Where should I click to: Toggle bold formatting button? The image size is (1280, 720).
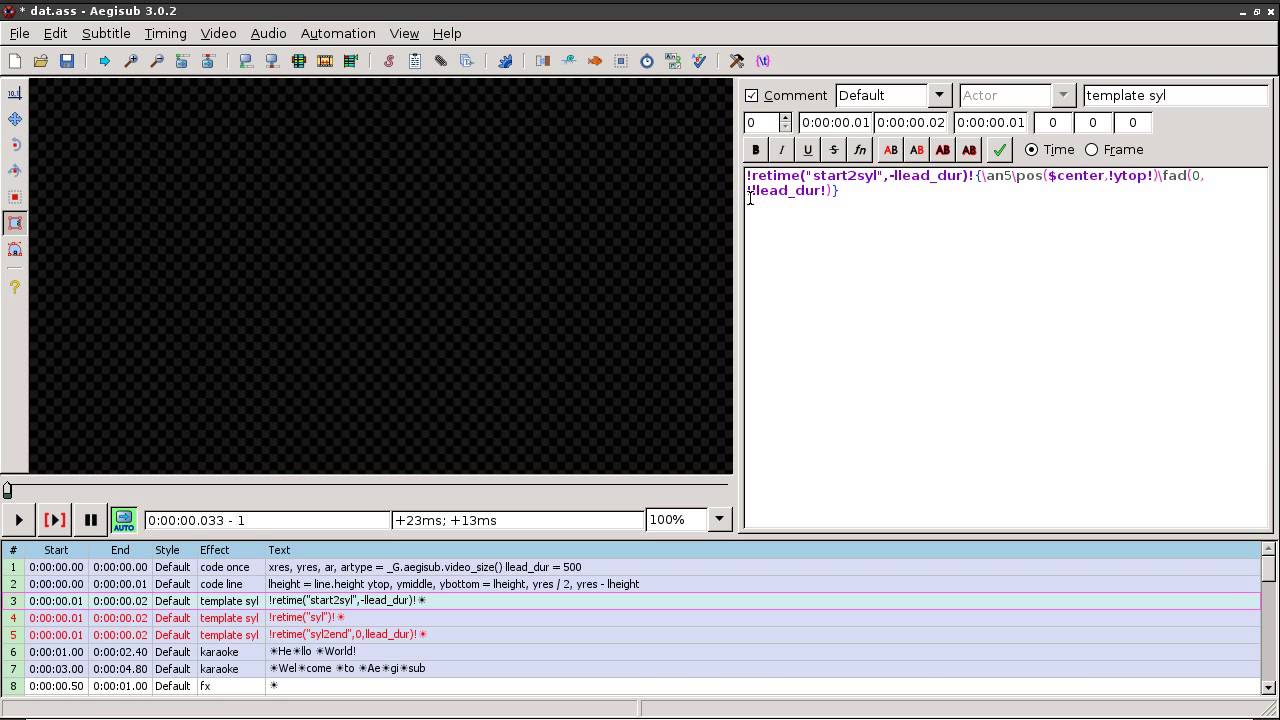(x=756, y=150)
